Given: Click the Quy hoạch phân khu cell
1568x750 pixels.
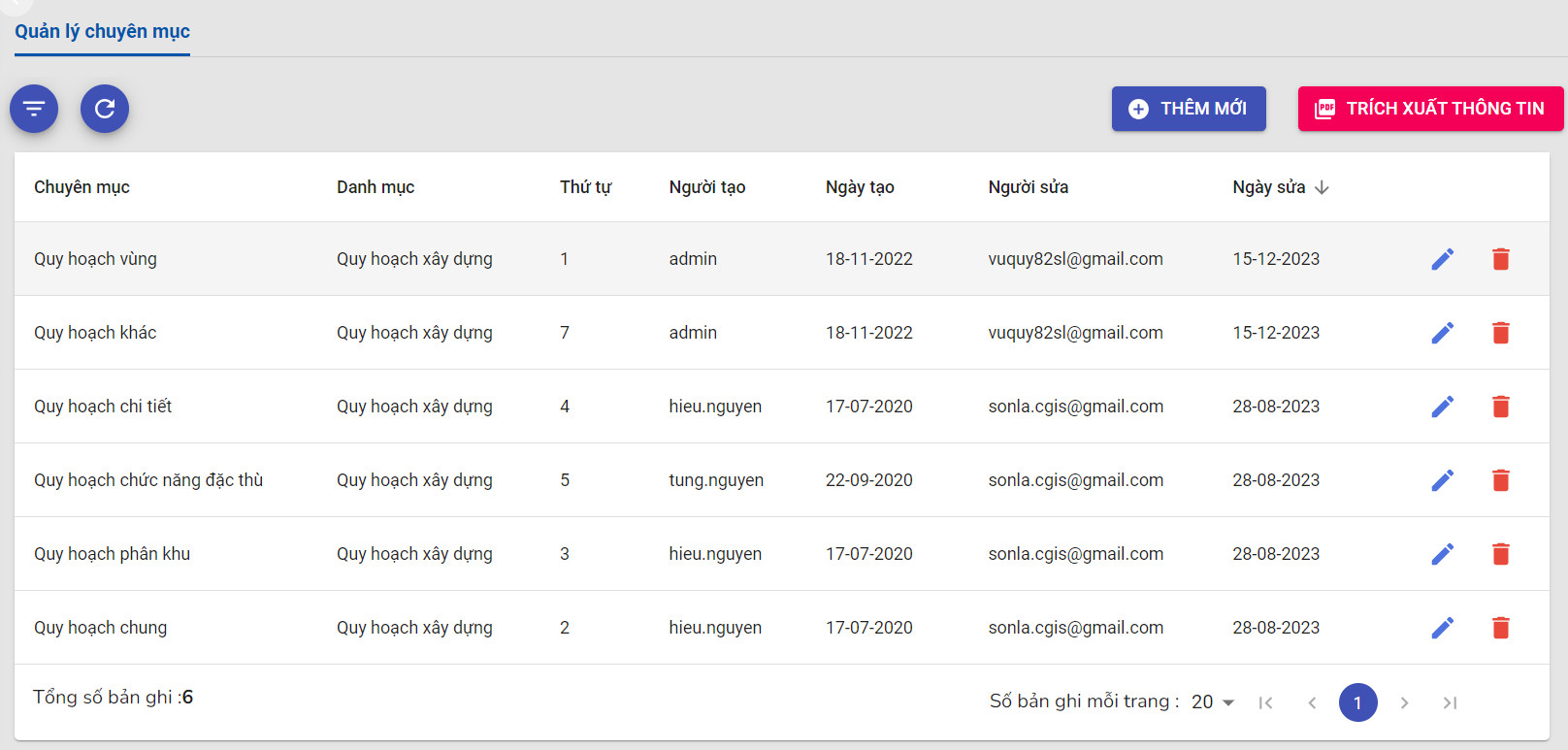Looking at the screenshot, I should [112, 554].
